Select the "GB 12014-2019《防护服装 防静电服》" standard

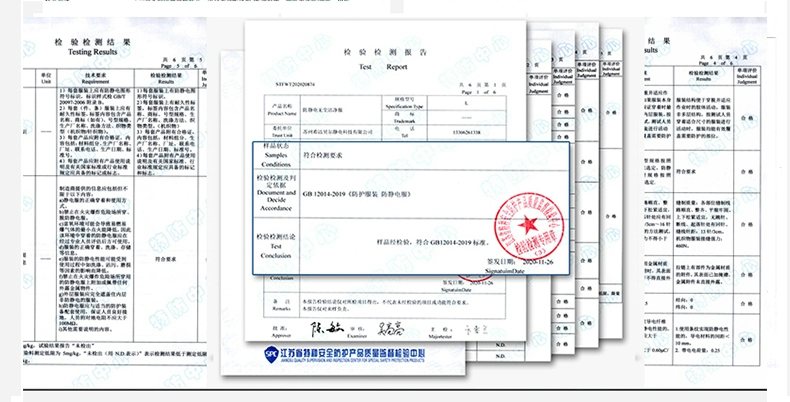pos(356,194)
